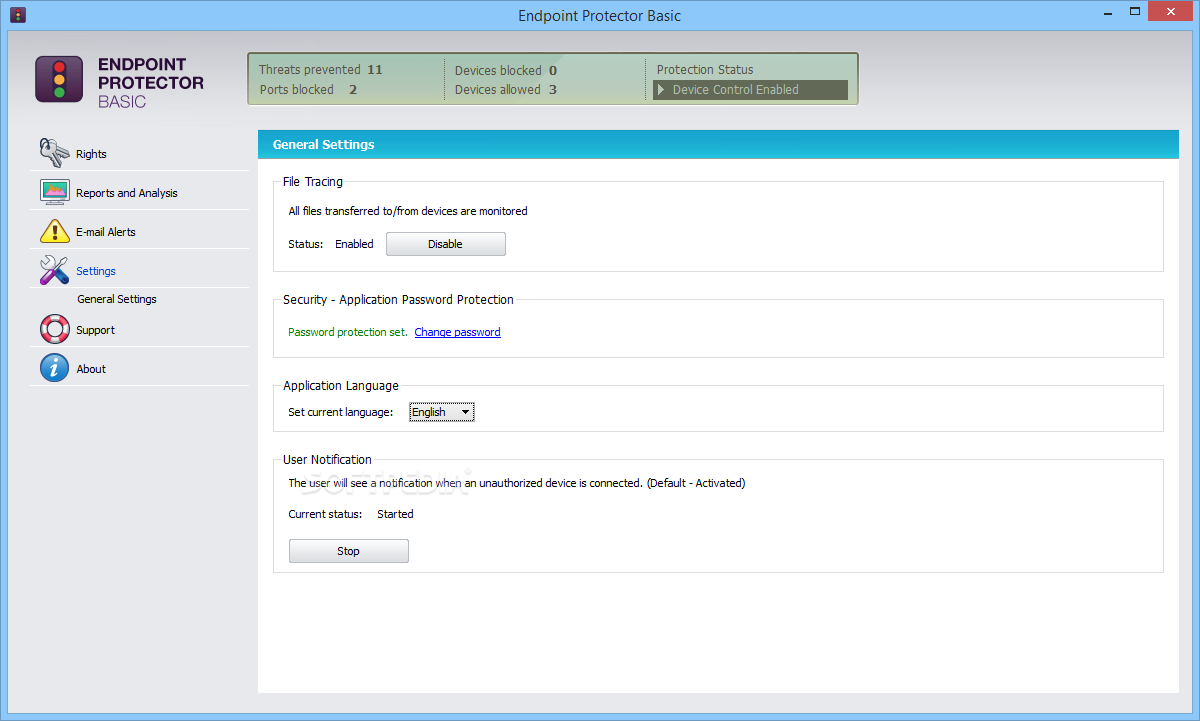Viewport: 1200px width, 721px height.
Task: Disable file tracing
Action: click(445, 244)
